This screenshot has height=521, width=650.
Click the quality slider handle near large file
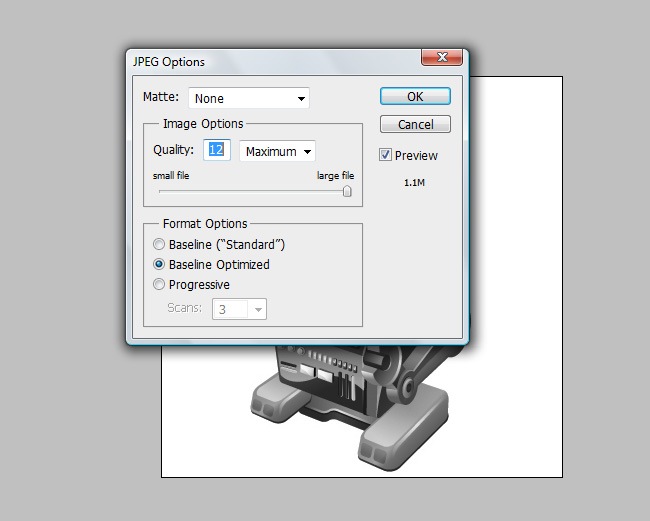point(347,191)
